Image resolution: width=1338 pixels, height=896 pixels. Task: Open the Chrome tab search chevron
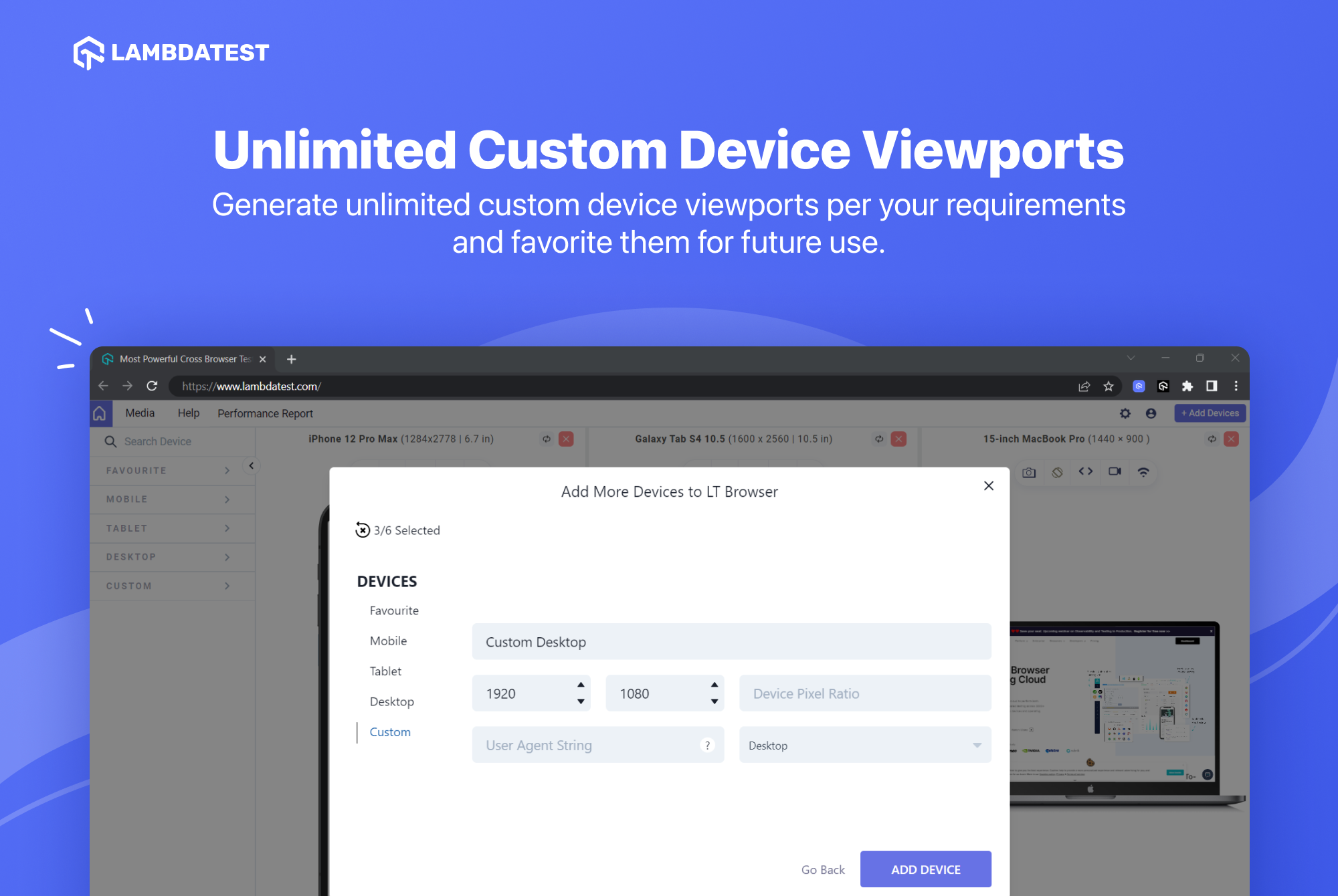click(x=1131, y=358)
